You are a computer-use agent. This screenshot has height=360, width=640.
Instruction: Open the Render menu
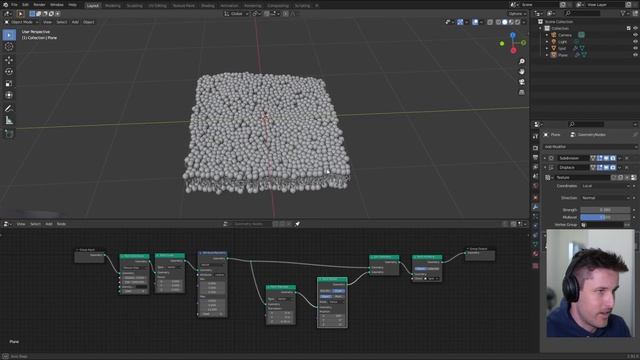point(39,5)
